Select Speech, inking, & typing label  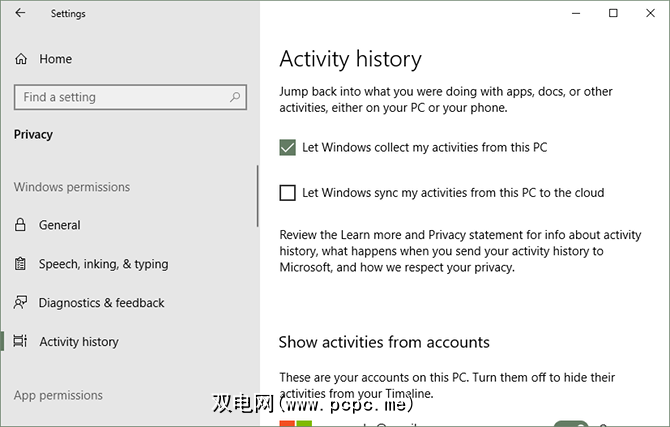103,264
